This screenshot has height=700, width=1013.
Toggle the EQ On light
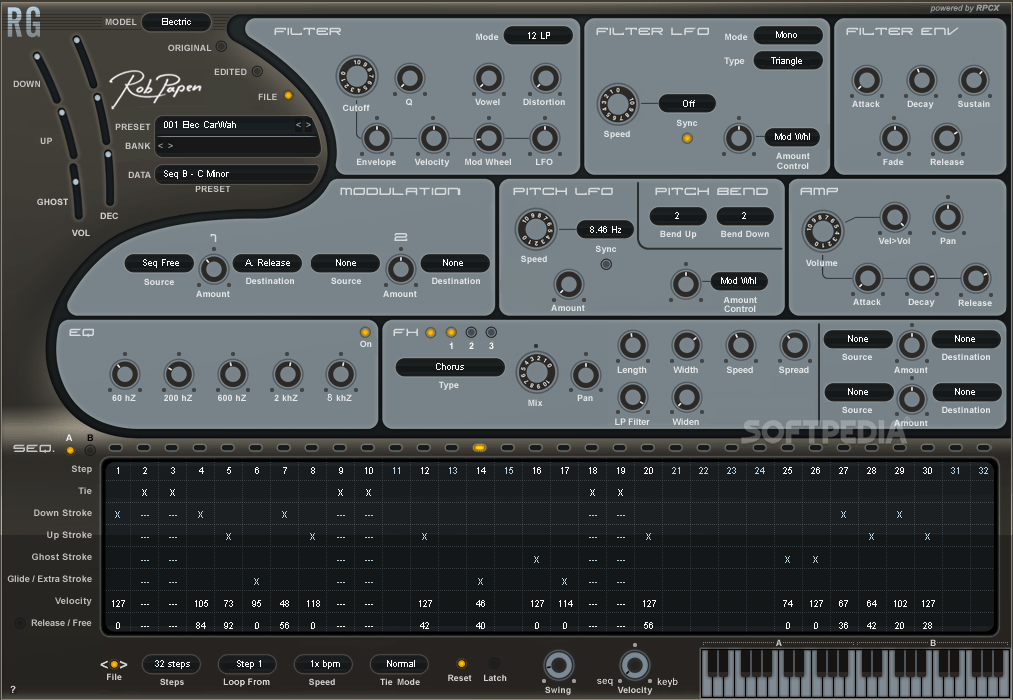pyautogui.click(x=365, y=333)
